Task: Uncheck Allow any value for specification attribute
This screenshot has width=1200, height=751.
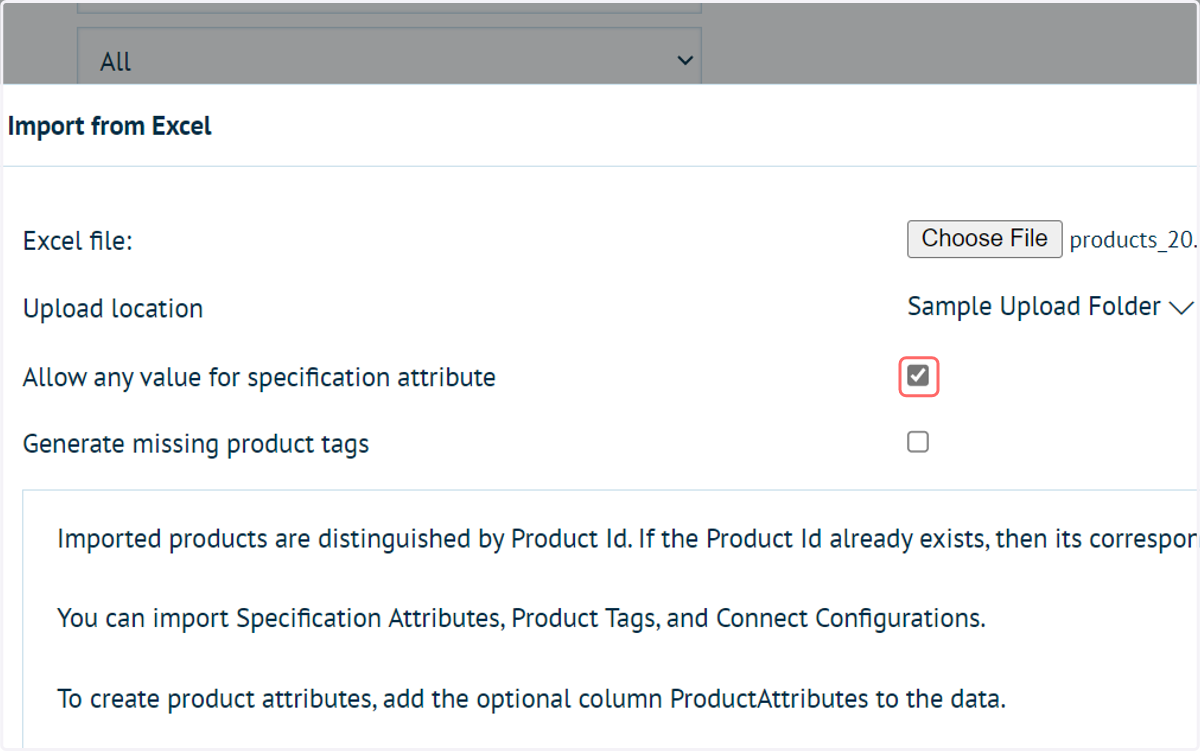Action: tap(918, 376)
